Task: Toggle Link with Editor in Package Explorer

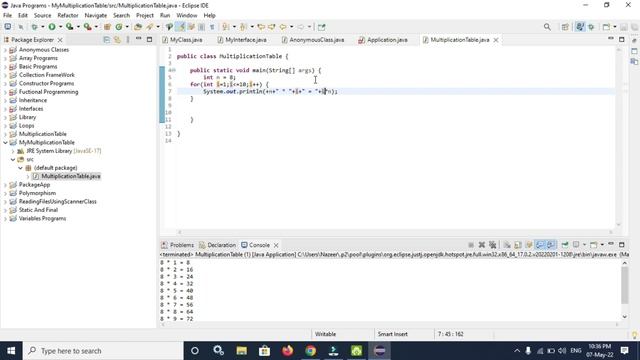Action: (117, 40)
